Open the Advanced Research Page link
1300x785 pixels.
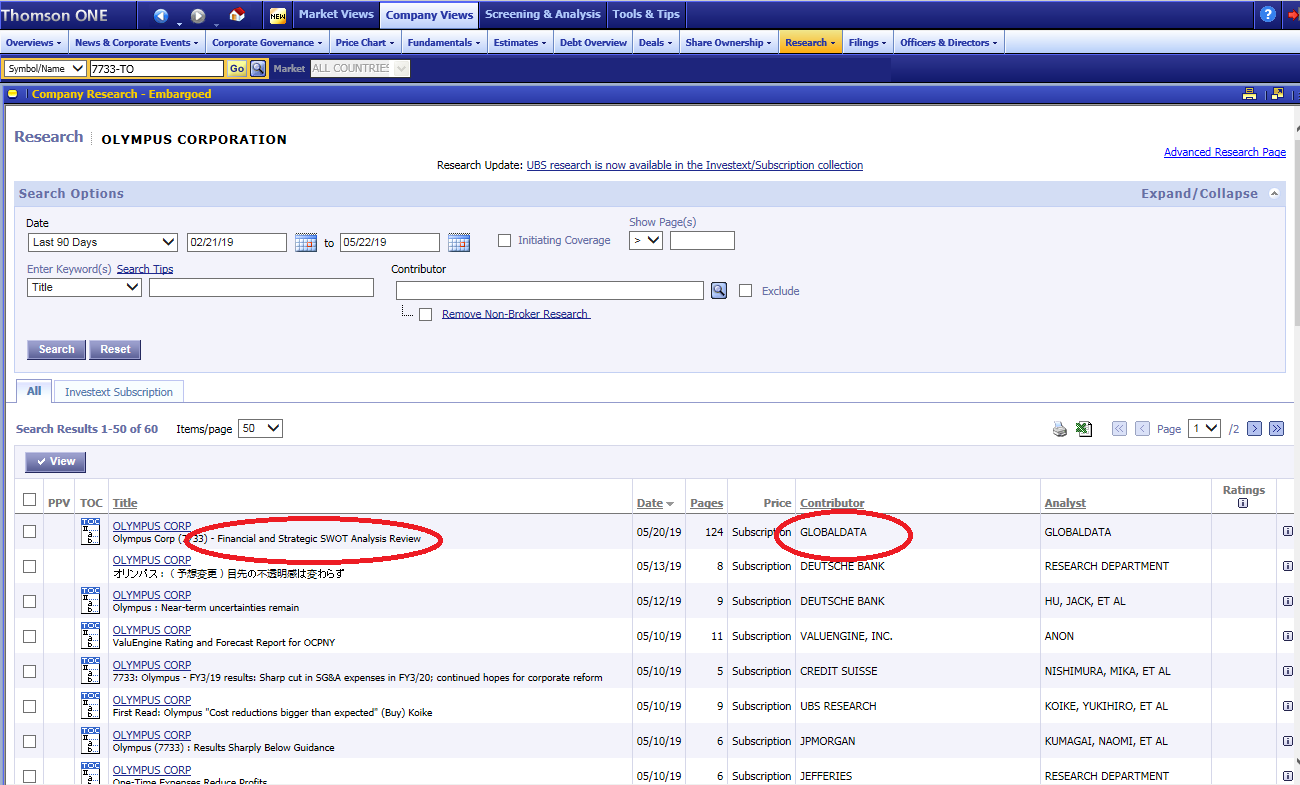click(1224, 152)
